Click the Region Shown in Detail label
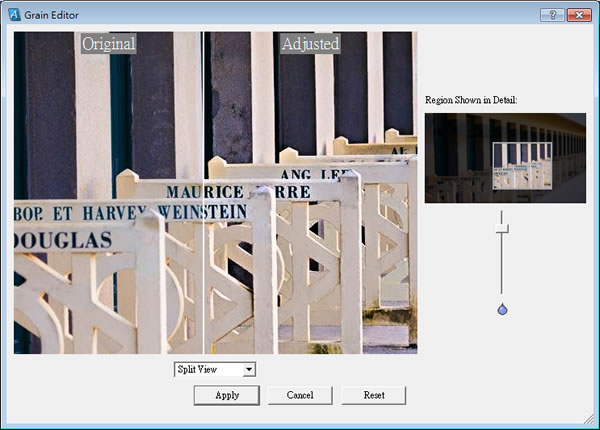The width and height of the screenshot is (600, 430). [x=471, y=100]
